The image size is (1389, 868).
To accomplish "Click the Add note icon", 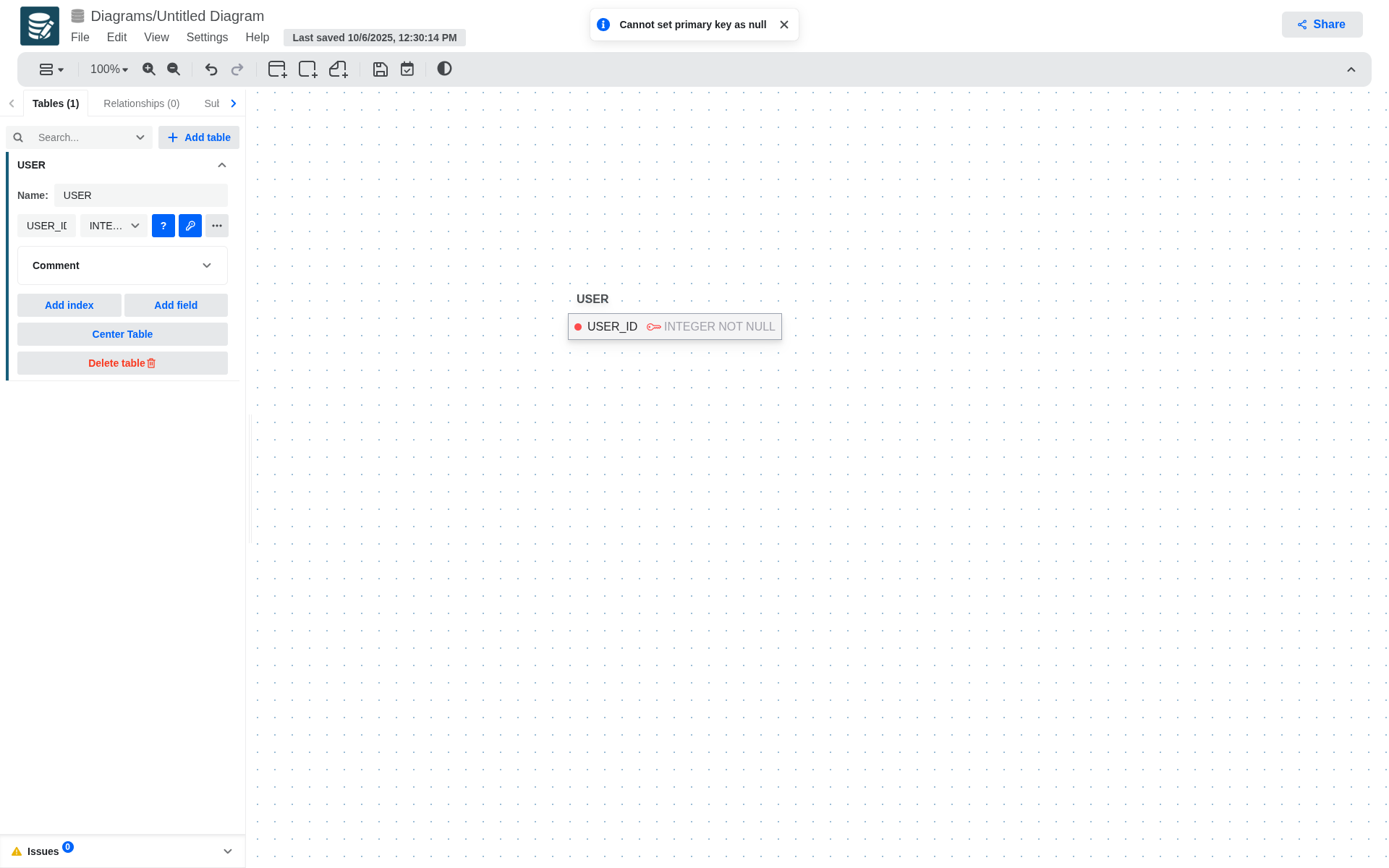I will pos(338,69).
